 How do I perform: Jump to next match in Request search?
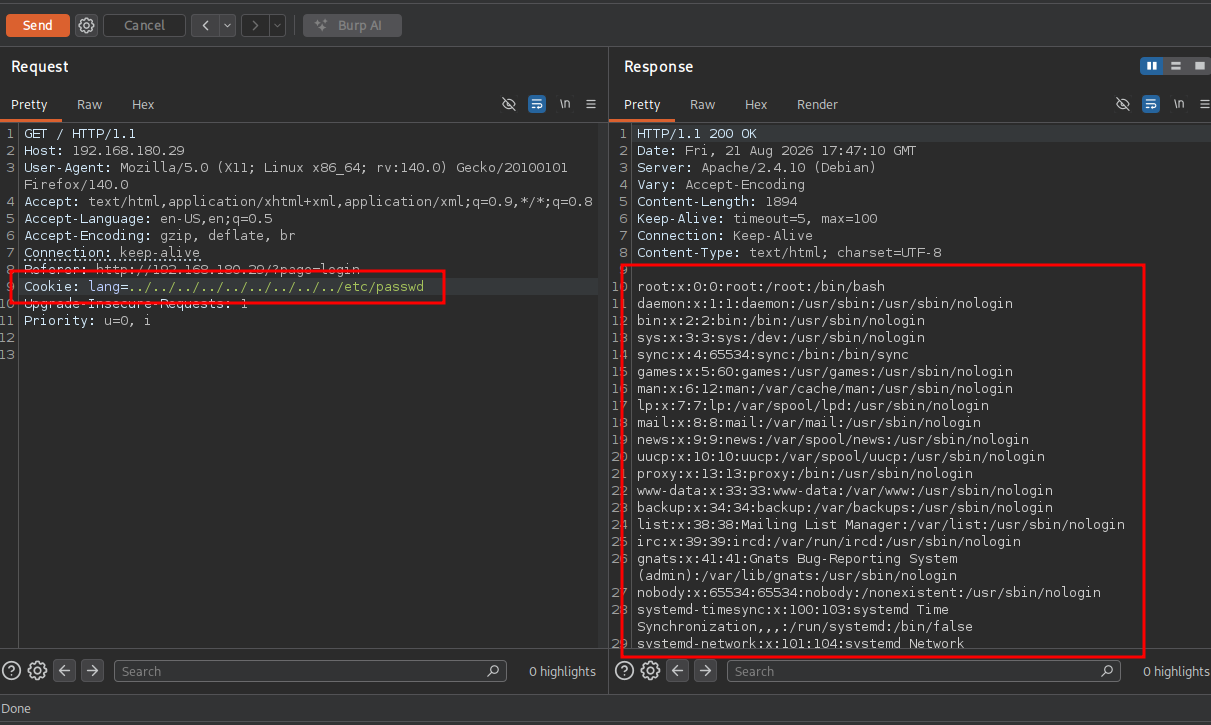pyautogui.click(x=92, y=671)
